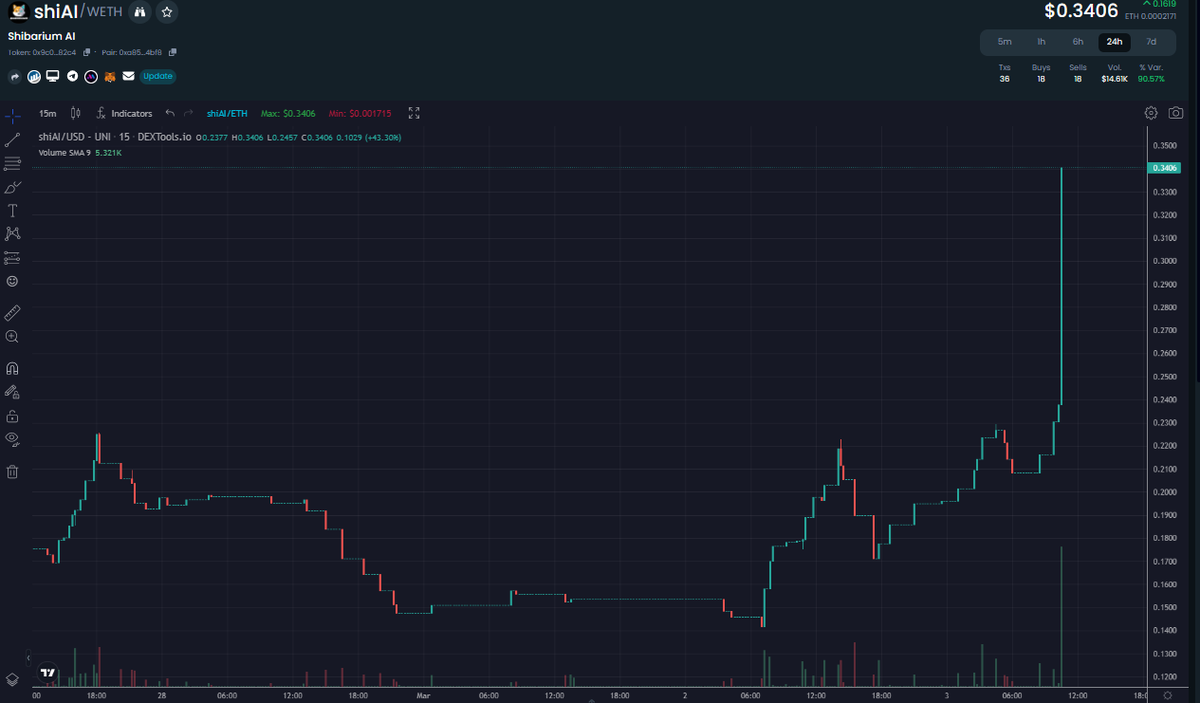Viewport: 1200px width, 703px height.
Task: Select the 5m stats tab
Action: point(1005,42)
